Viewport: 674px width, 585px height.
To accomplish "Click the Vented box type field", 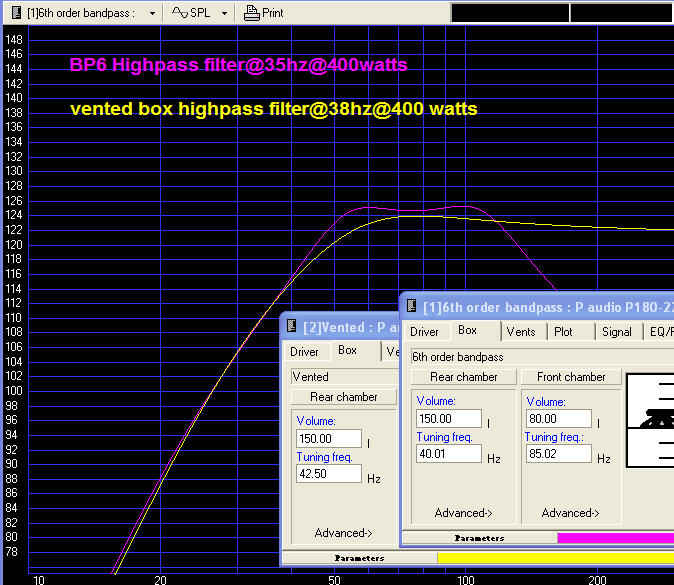I will [x=344, y=377].
